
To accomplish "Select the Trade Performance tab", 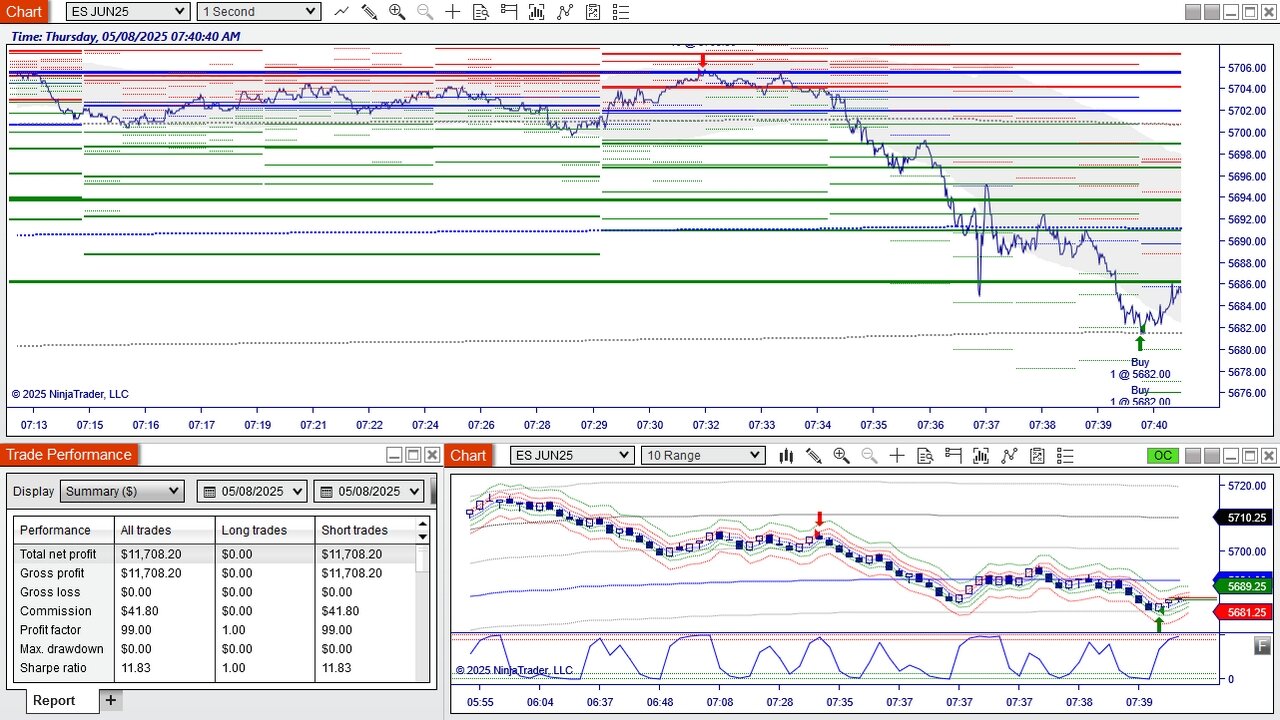I will 69,455.
